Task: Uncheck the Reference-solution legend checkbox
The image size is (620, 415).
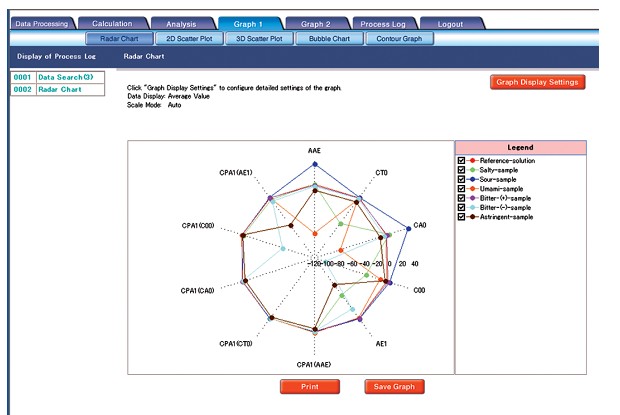Action: (461, 161)
